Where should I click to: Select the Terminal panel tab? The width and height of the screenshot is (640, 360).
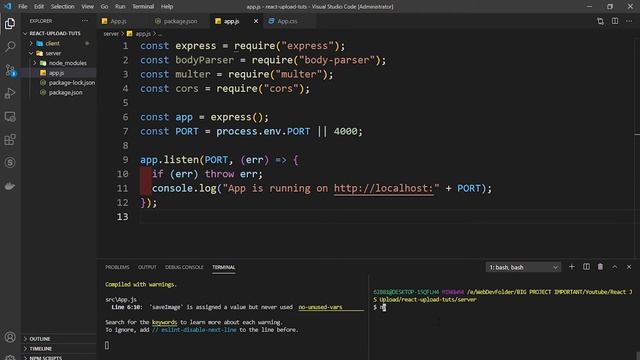(x=224, y=267)
